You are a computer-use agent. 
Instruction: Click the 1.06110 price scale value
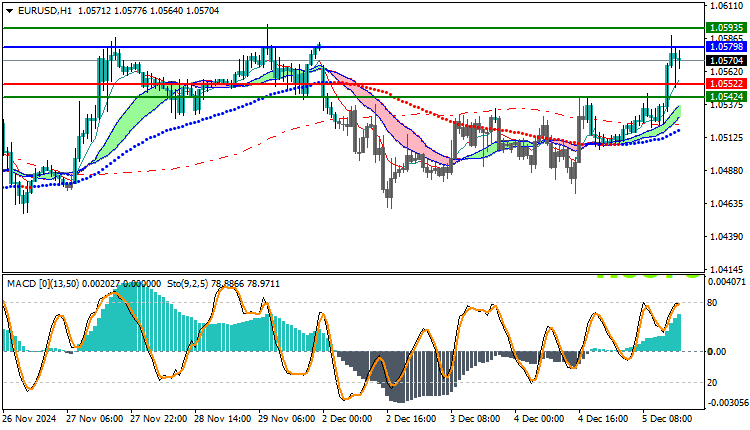pos(727,6)
